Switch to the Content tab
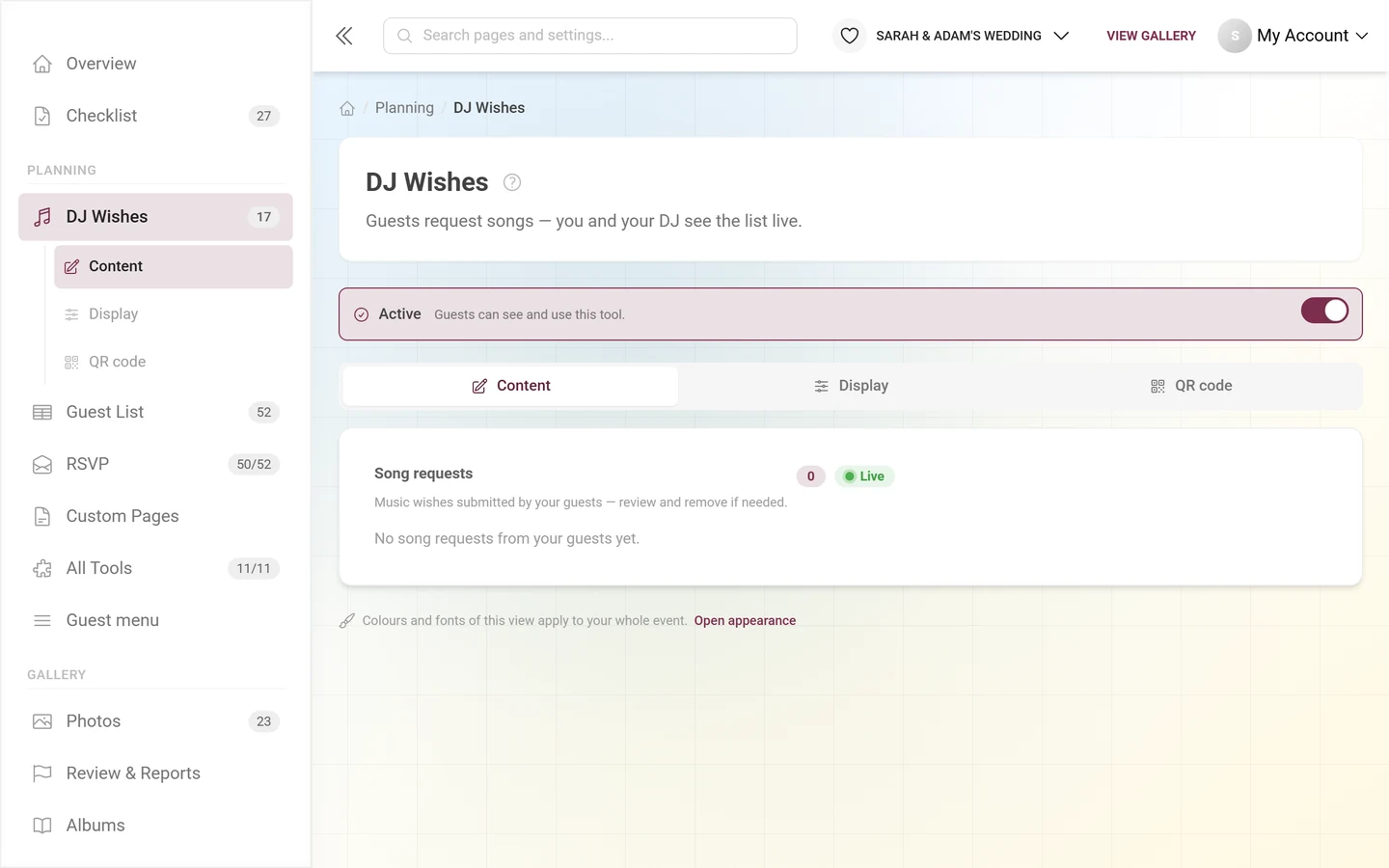The width and height of the screenshot is (1389, 868). [510, 386]
